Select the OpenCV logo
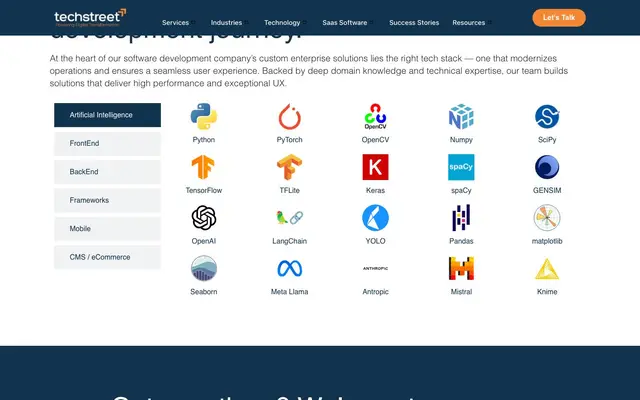The width and height of the screenshot is (640, 400). click(375, 116)
